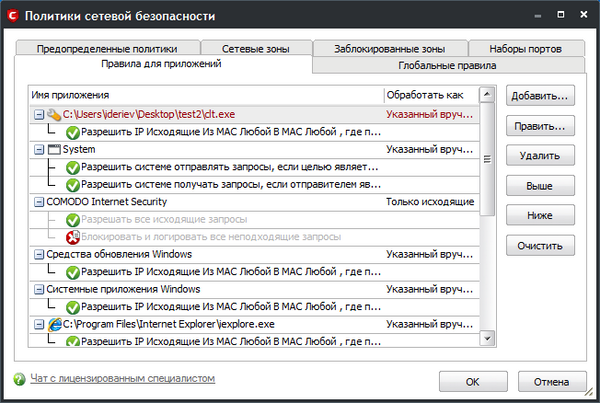The height and width of the screenshot is (403, 600).
Task: Collapse the clt.exe application rule group
Action: (39, 115)
